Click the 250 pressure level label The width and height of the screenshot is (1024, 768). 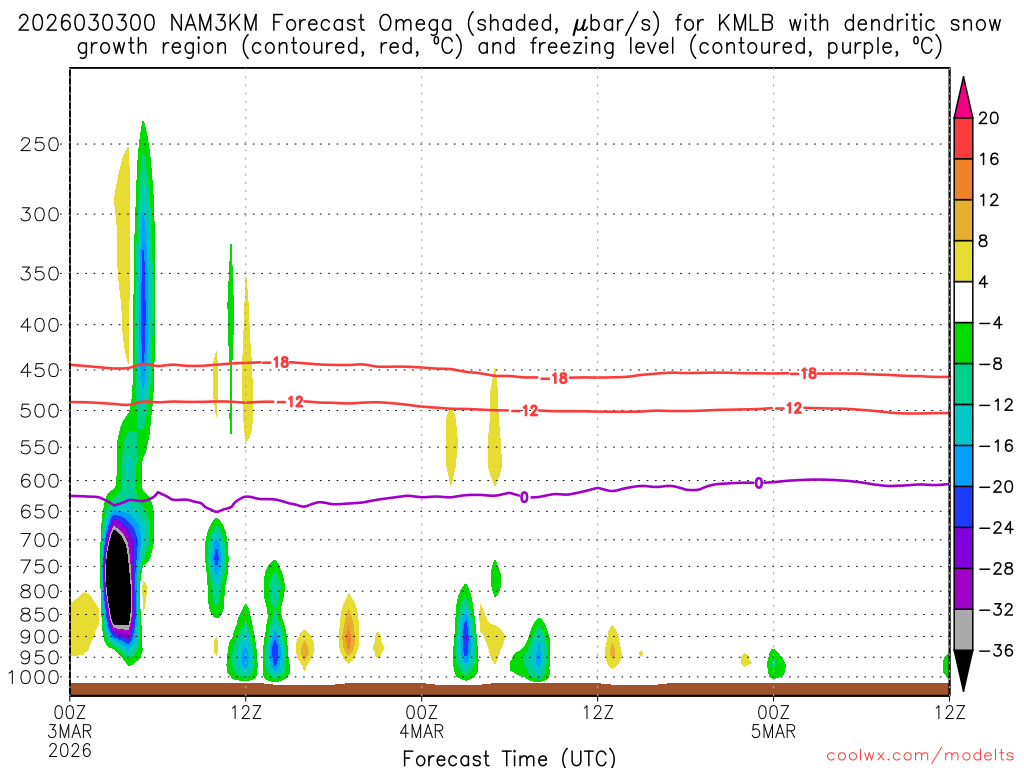[40, 144]
